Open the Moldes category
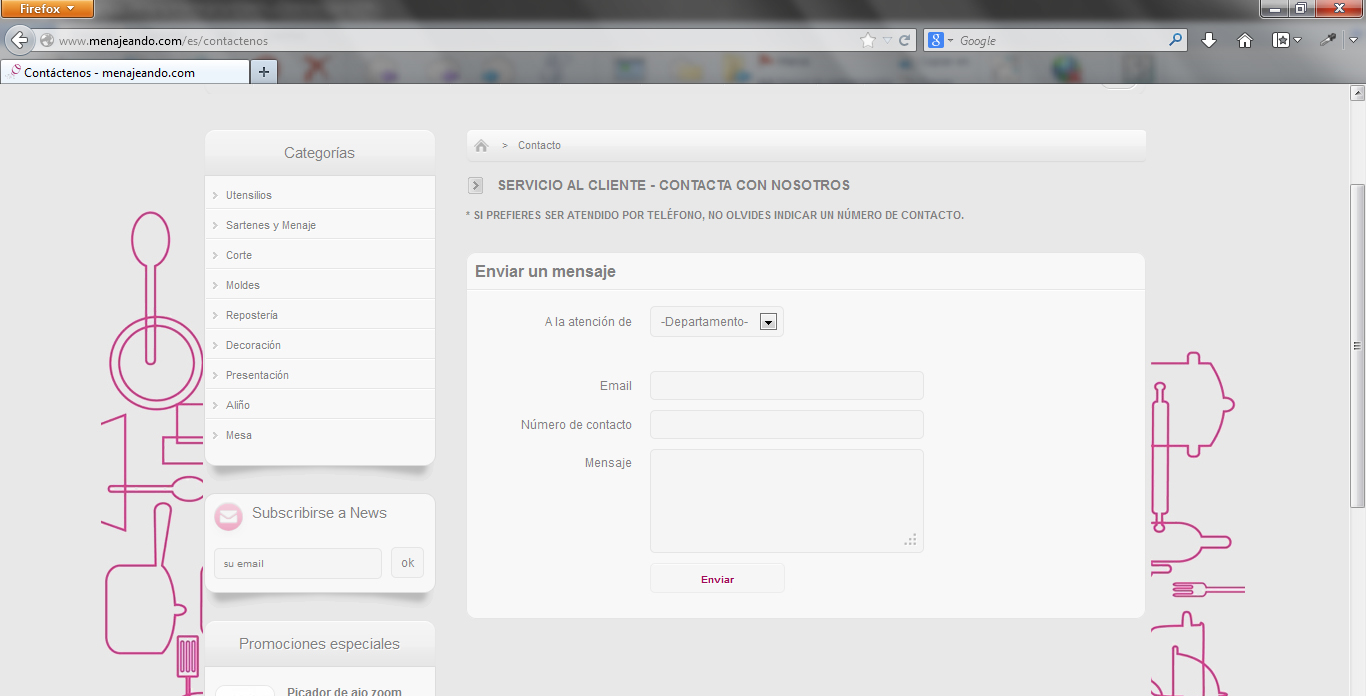 tap(243, 285)
